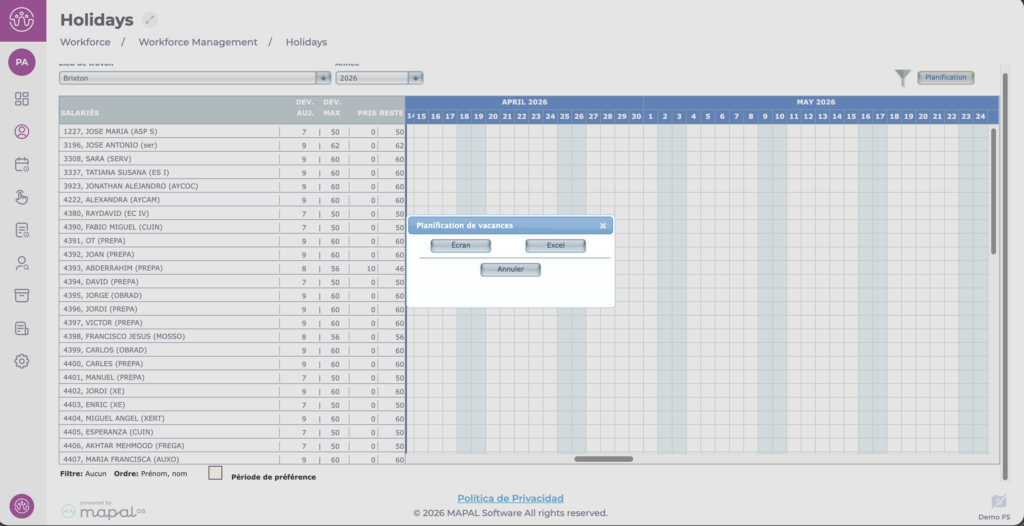Expand the Brixton workplace dropdown
The width and height of the screenshot is (1024, 526).
323,77
